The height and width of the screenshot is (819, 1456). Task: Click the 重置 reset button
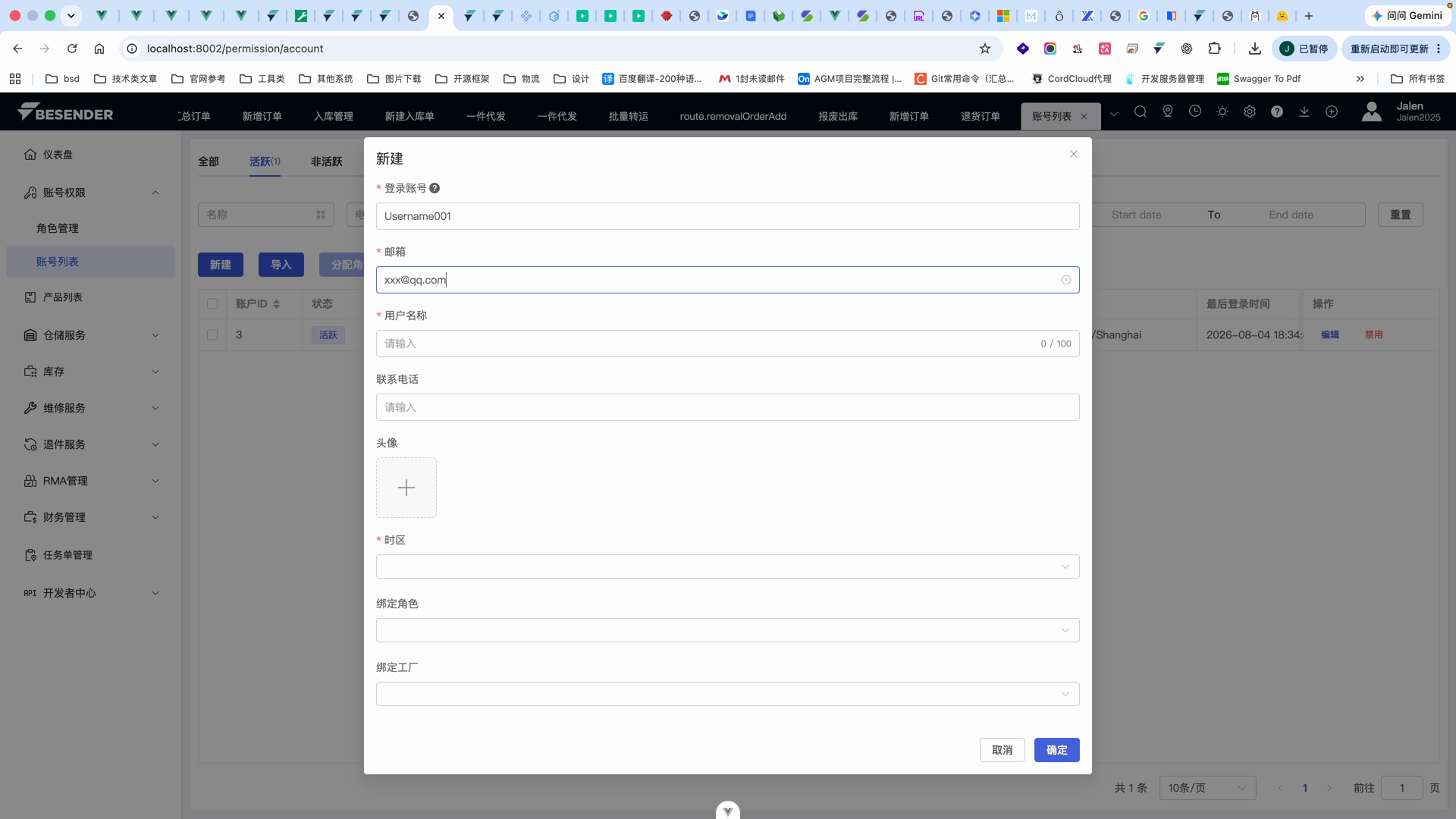click(x=1401, y=215)
